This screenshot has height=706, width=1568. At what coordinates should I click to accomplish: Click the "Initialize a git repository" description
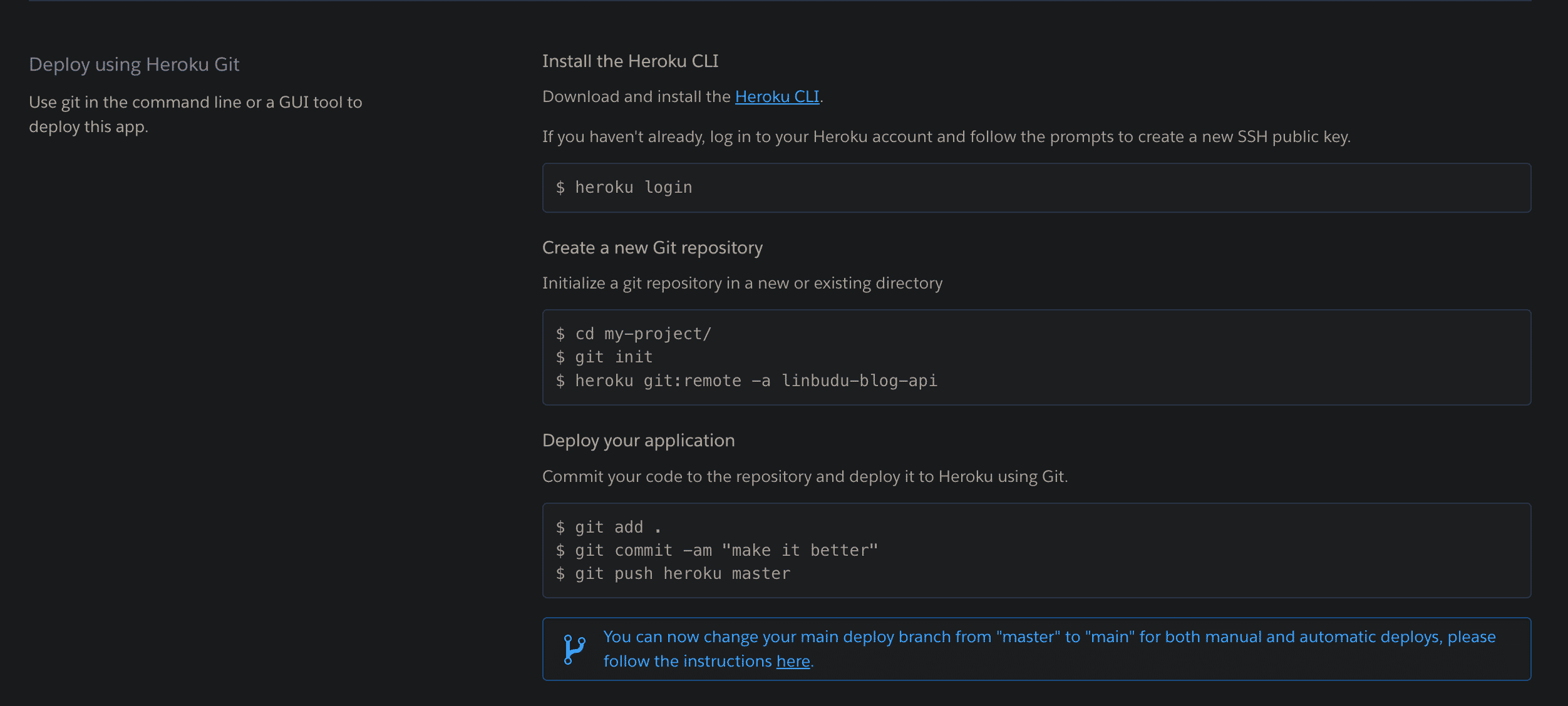(742, 284)
